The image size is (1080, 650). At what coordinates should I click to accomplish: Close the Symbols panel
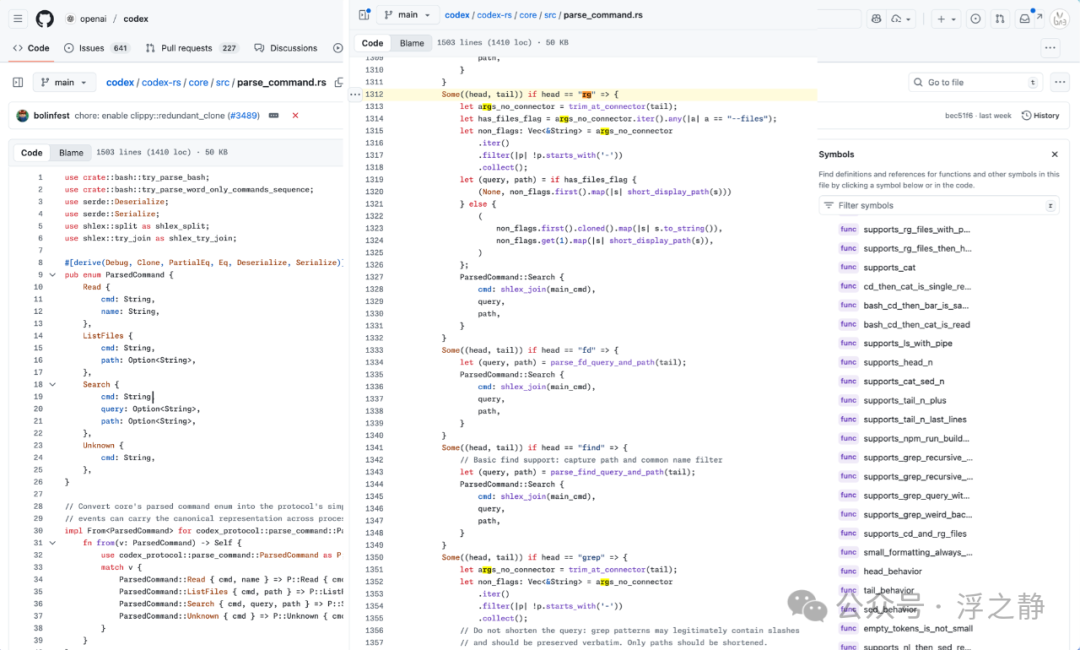coord(1055,154)
